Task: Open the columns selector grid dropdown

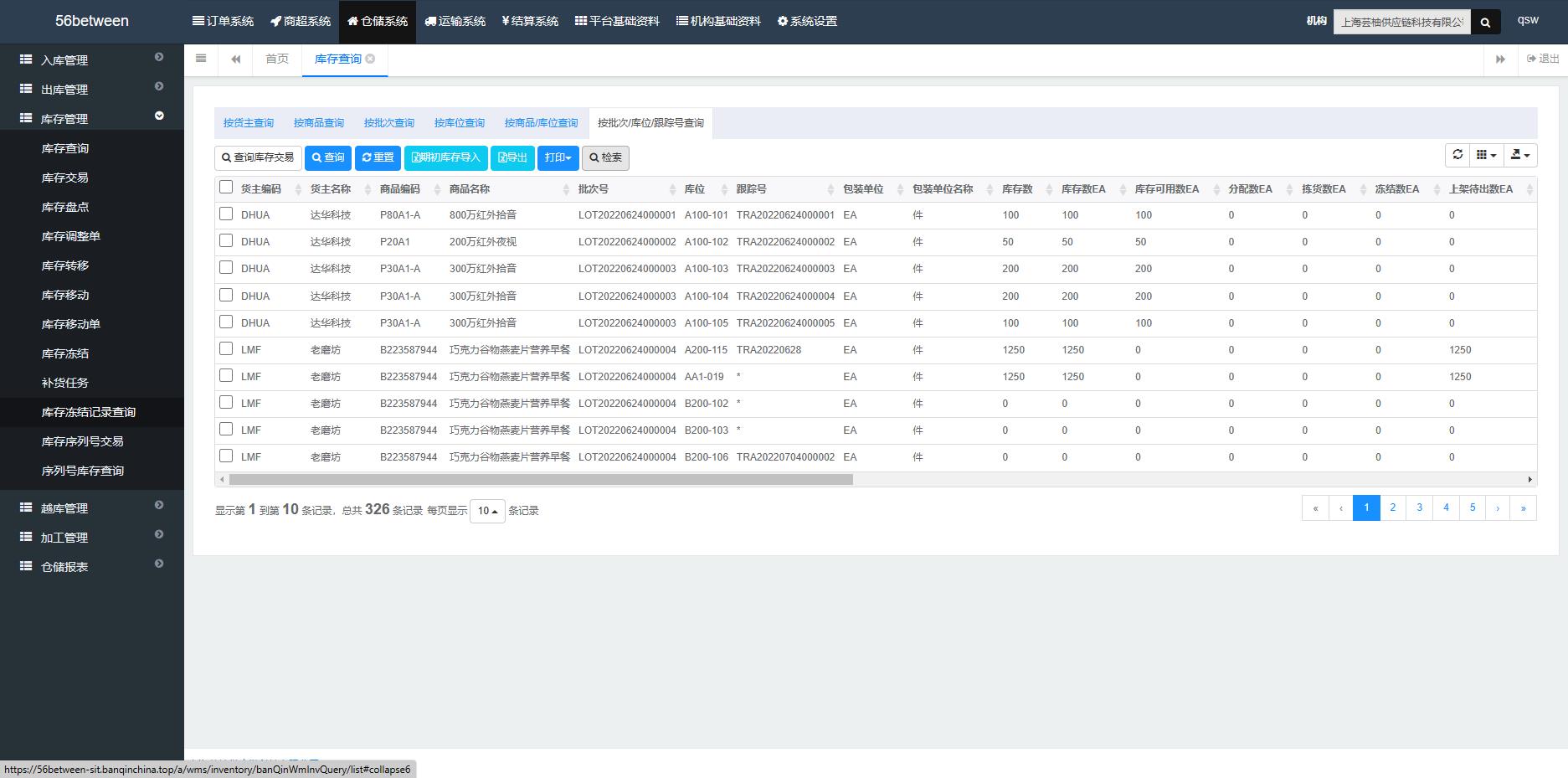Action: point(1486,155)
